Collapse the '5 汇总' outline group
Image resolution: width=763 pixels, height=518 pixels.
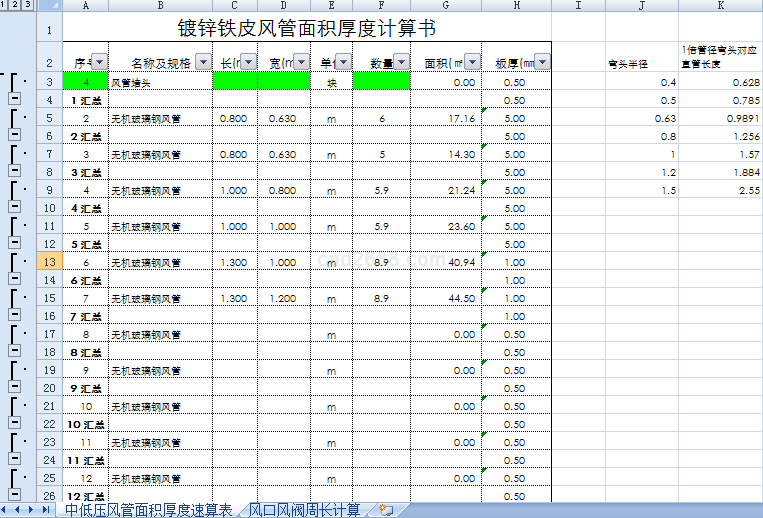pos(15,243)
